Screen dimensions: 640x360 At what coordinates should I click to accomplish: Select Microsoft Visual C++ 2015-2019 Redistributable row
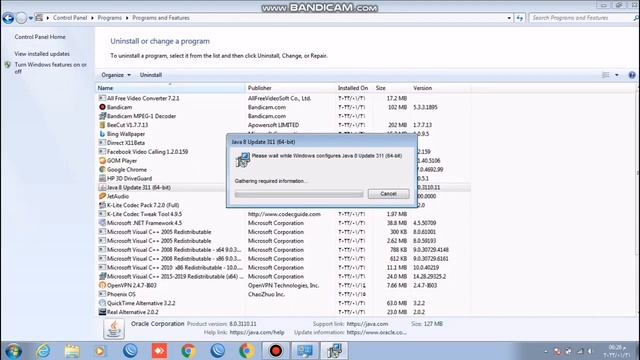tap(284, 277)
